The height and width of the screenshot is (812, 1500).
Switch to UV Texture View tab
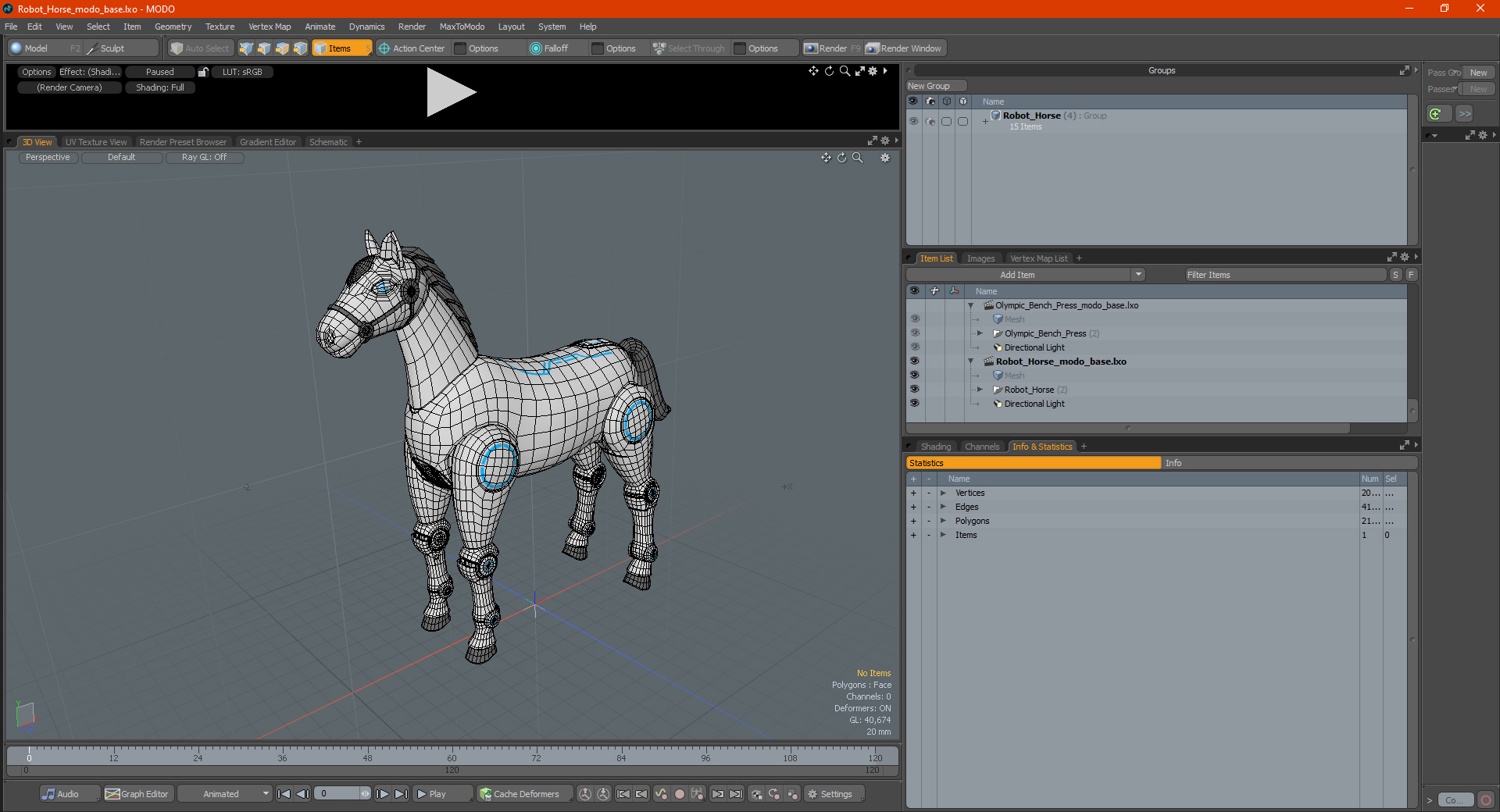pyautogui.click(x=96, y=142)
